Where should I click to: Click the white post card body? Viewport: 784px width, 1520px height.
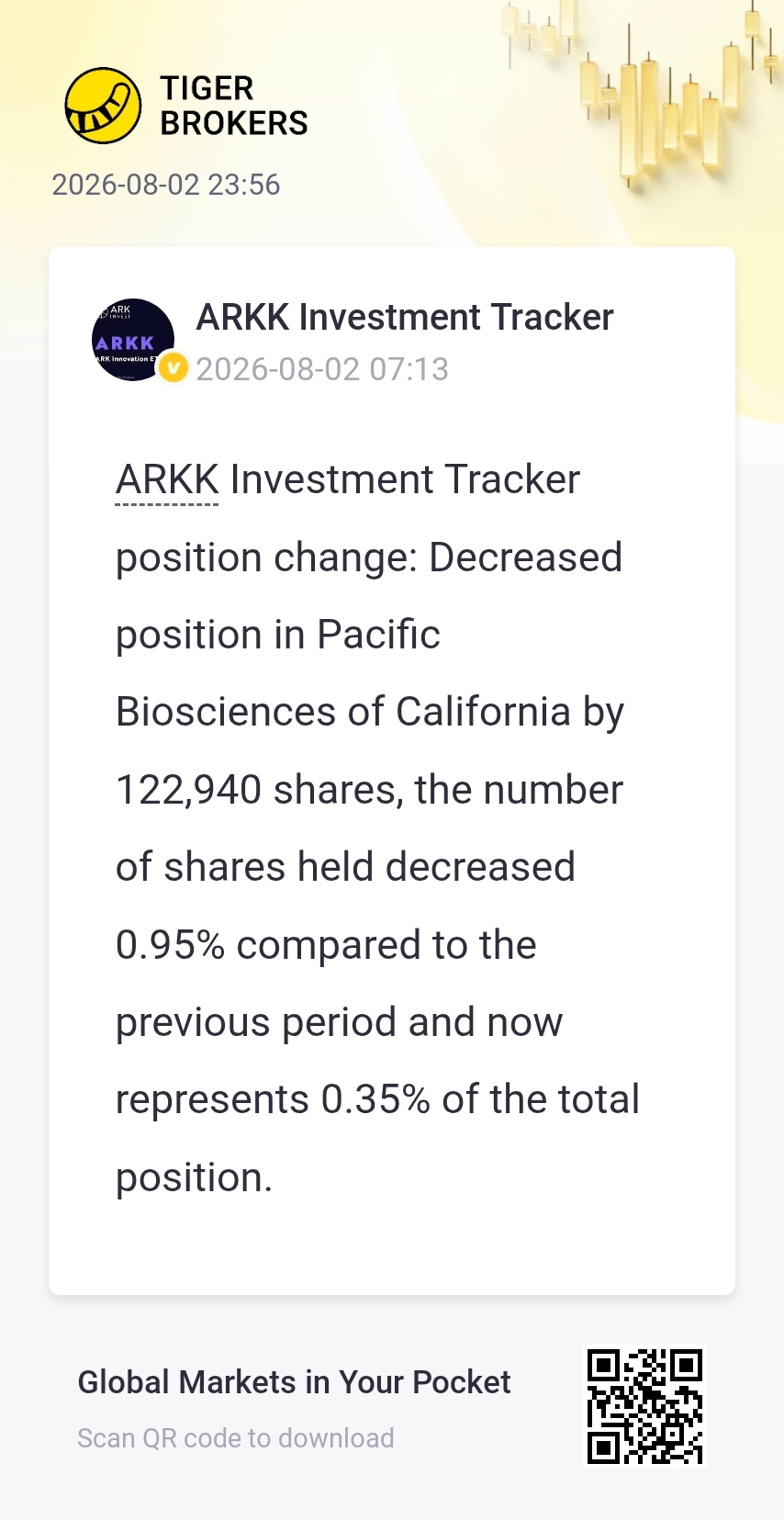pos(392,771)
